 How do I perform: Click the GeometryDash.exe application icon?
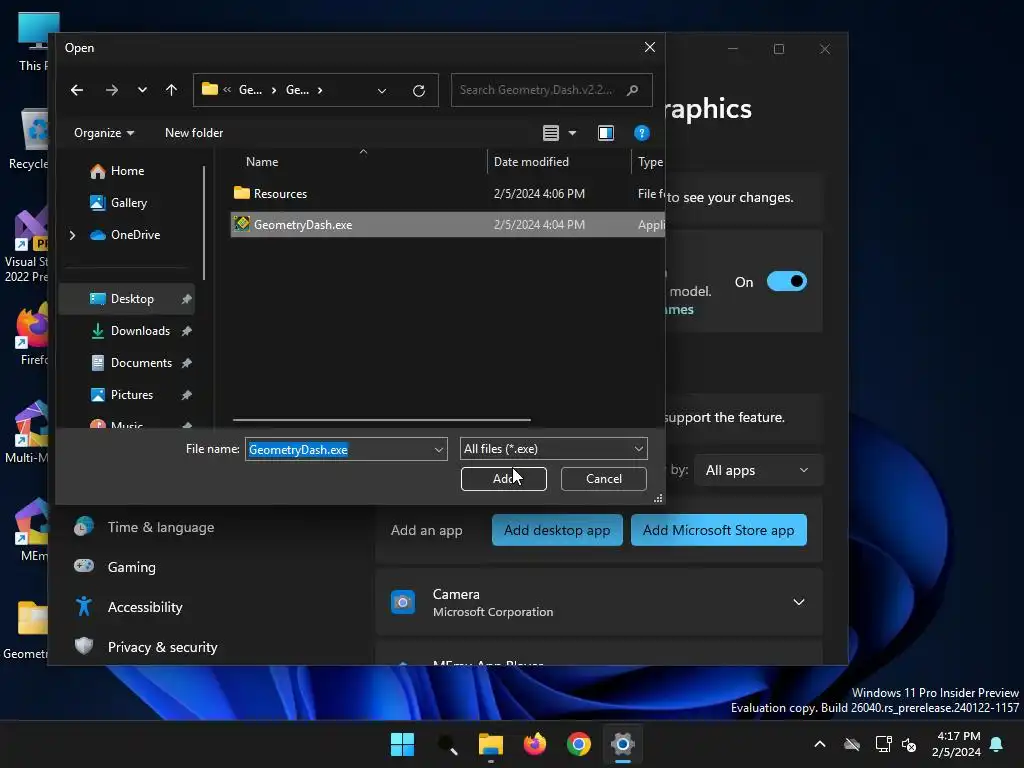[242, 224]
